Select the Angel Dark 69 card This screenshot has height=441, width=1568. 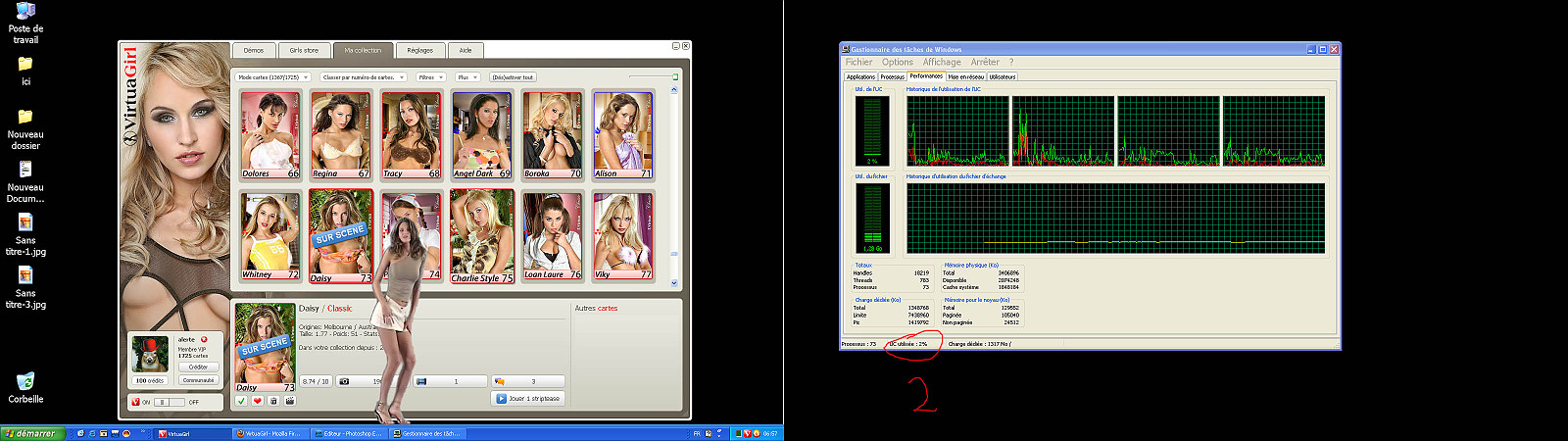pyautogui.click(x=481, y=135)
